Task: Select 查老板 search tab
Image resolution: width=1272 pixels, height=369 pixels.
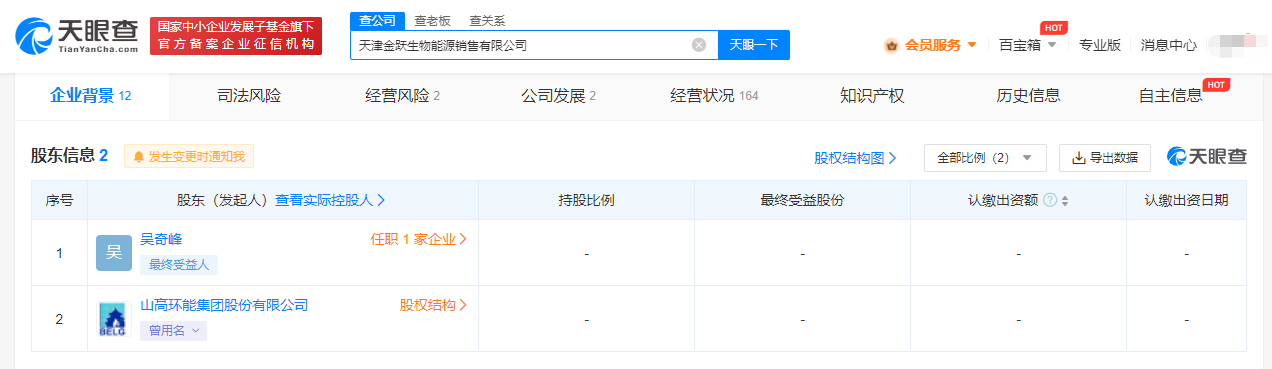Action: 433,21
